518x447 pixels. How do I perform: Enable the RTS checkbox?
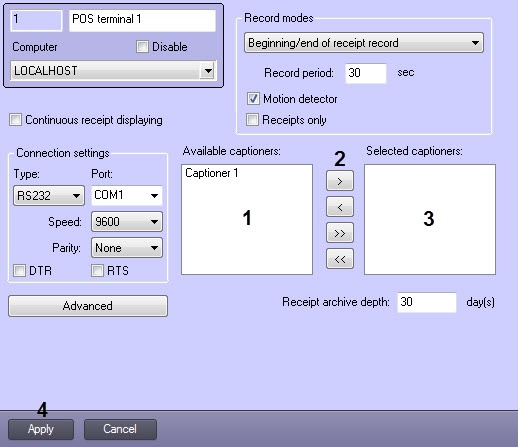[97, 270]
